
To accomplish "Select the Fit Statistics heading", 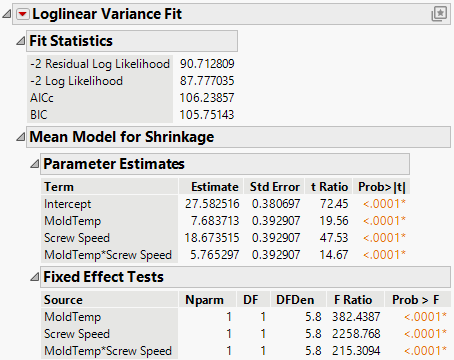I will [x=71, y=41].
